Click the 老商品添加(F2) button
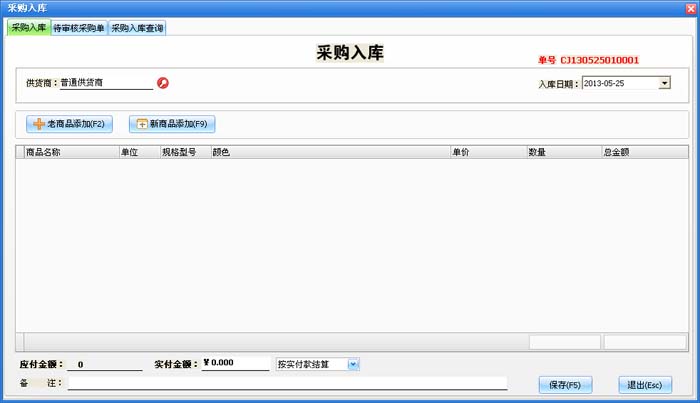This screenshot has width=700, height=403. pyautogui.click(x=69, y=124)
